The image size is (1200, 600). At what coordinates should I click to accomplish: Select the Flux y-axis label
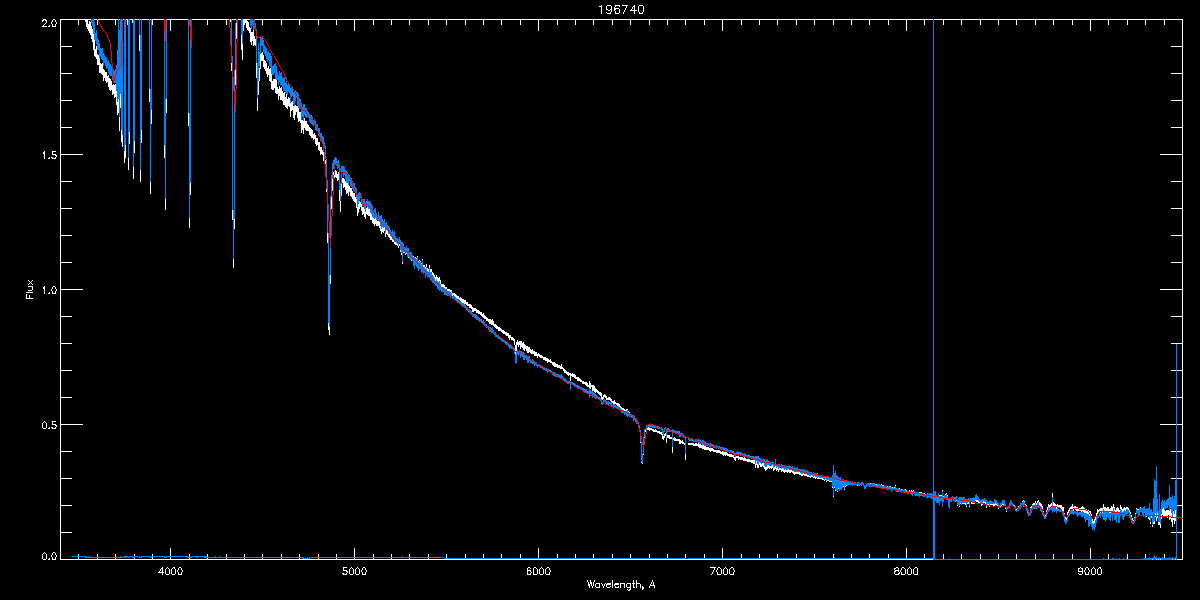pyautogui.click(x=29, y=290)
